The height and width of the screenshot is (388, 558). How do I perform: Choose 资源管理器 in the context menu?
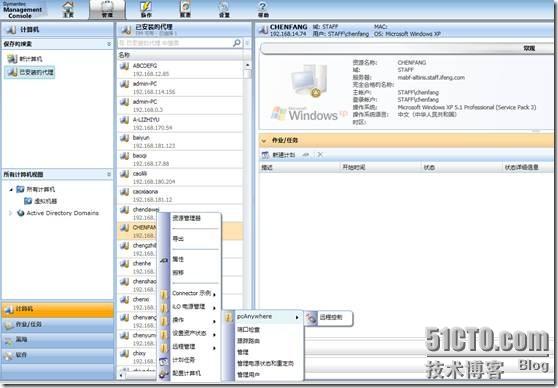[x=186, y=218]
